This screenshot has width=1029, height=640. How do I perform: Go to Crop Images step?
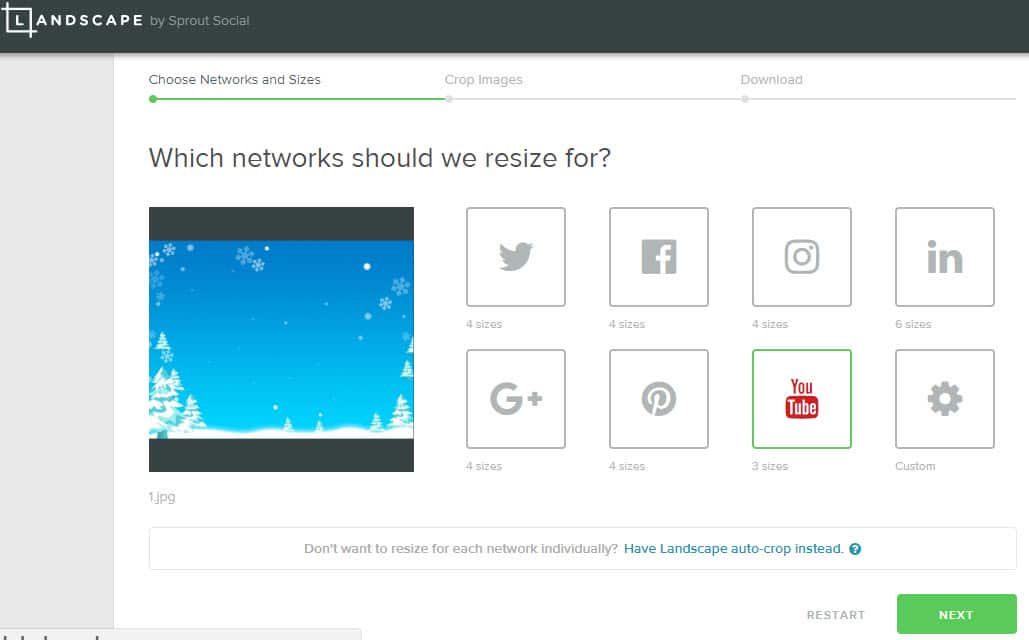484,79
